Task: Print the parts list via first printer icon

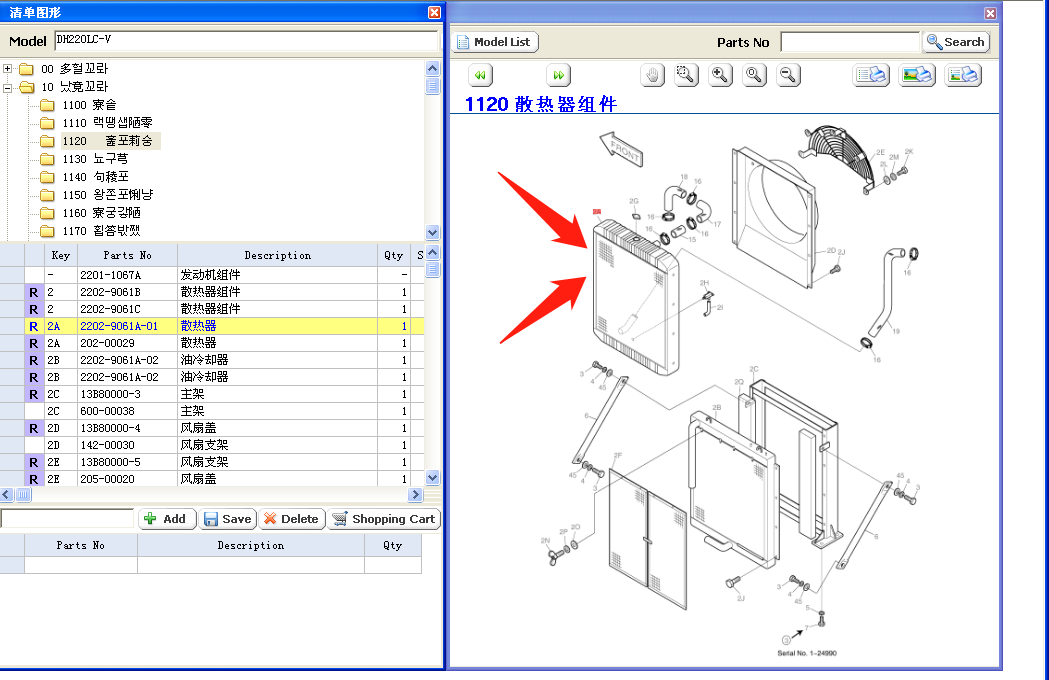Action: [x=871, y=75]
